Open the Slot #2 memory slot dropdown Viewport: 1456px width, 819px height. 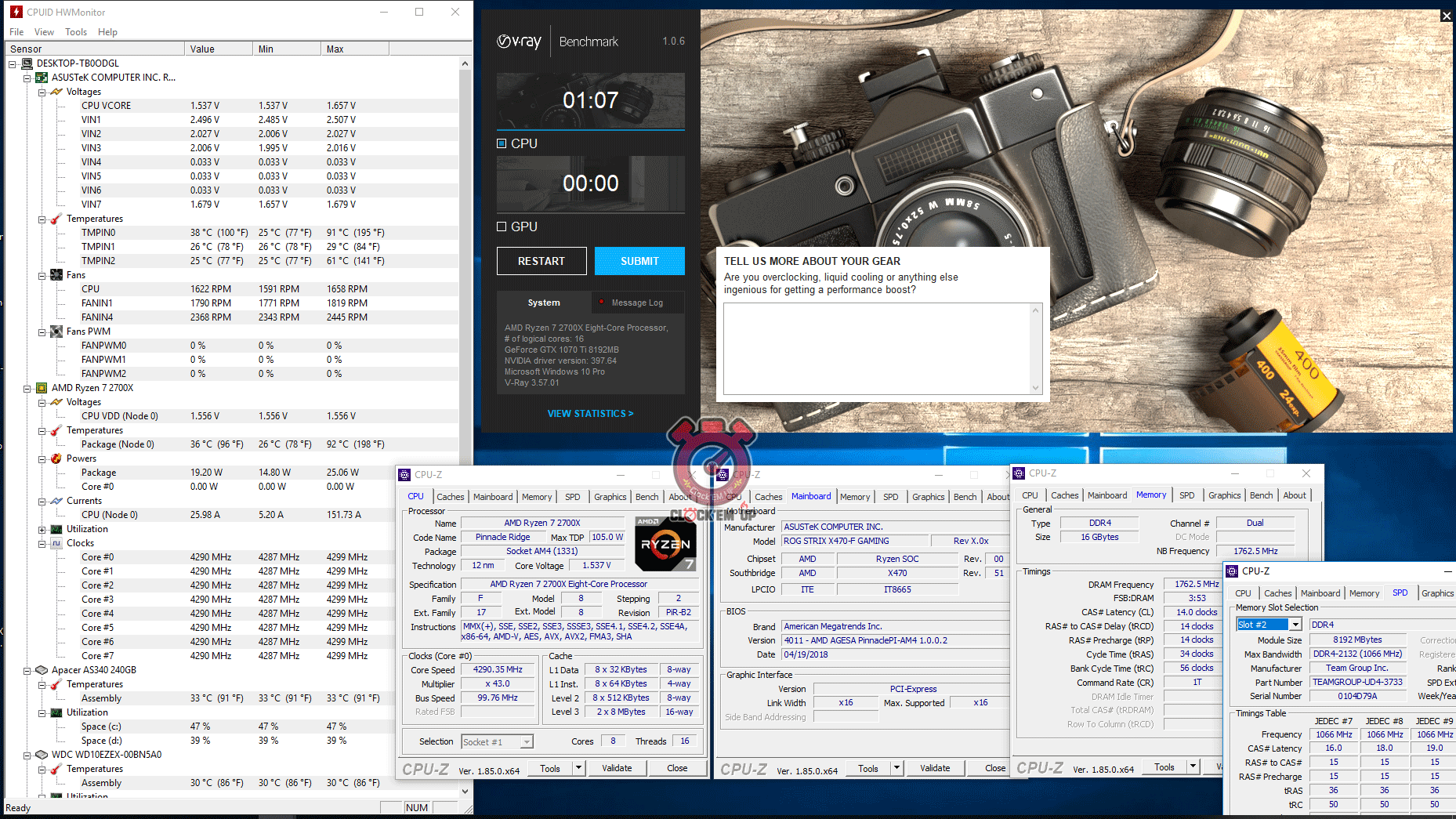coord(1295,625)
